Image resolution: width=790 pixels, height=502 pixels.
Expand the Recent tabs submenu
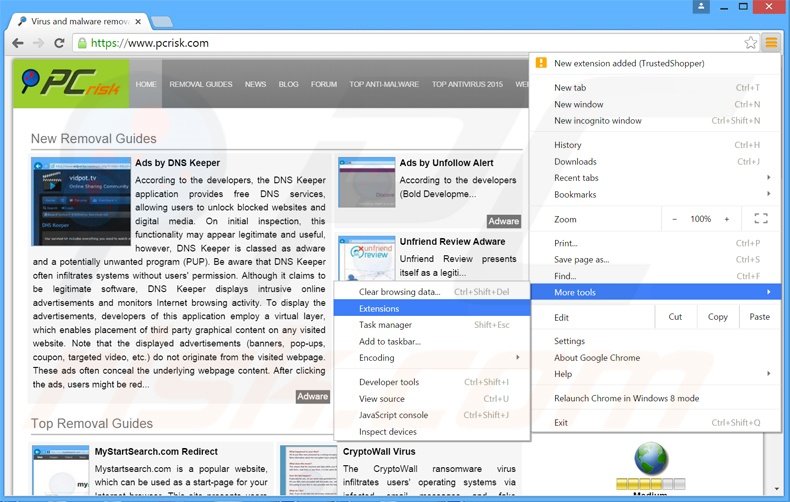[x=655, y=178]
